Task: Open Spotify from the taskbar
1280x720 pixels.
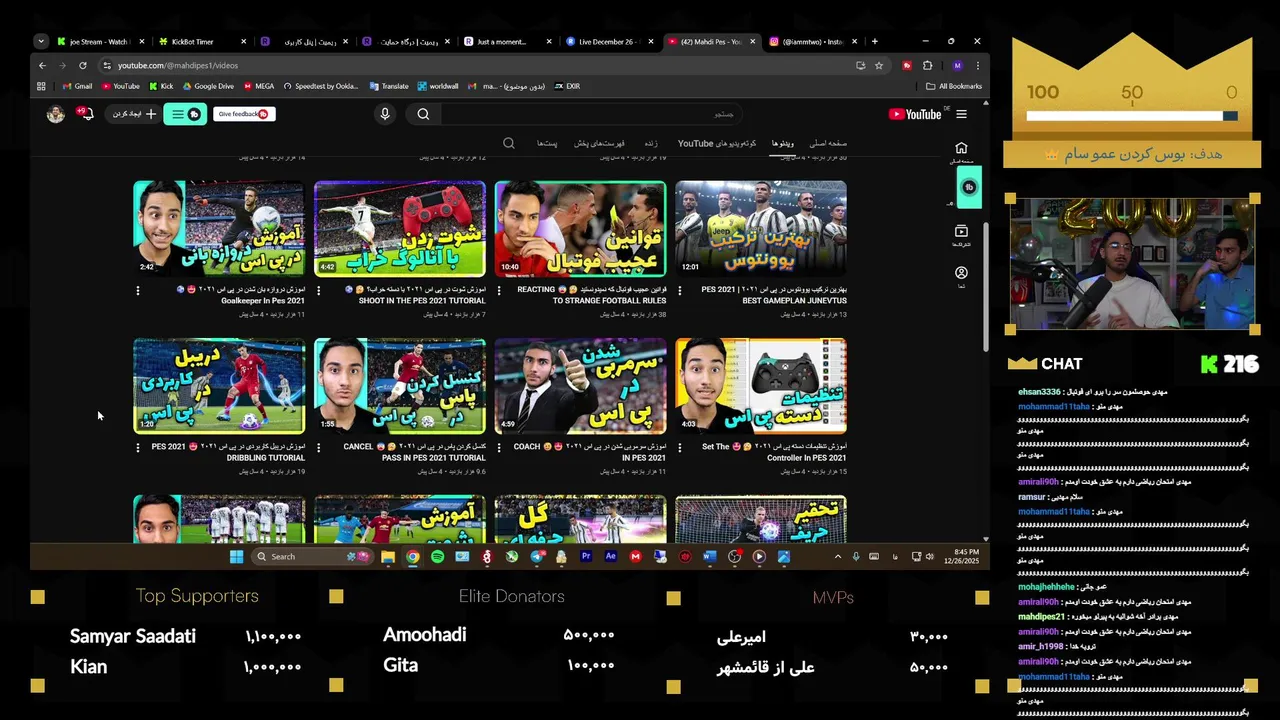Action: (x=438, y=556)
